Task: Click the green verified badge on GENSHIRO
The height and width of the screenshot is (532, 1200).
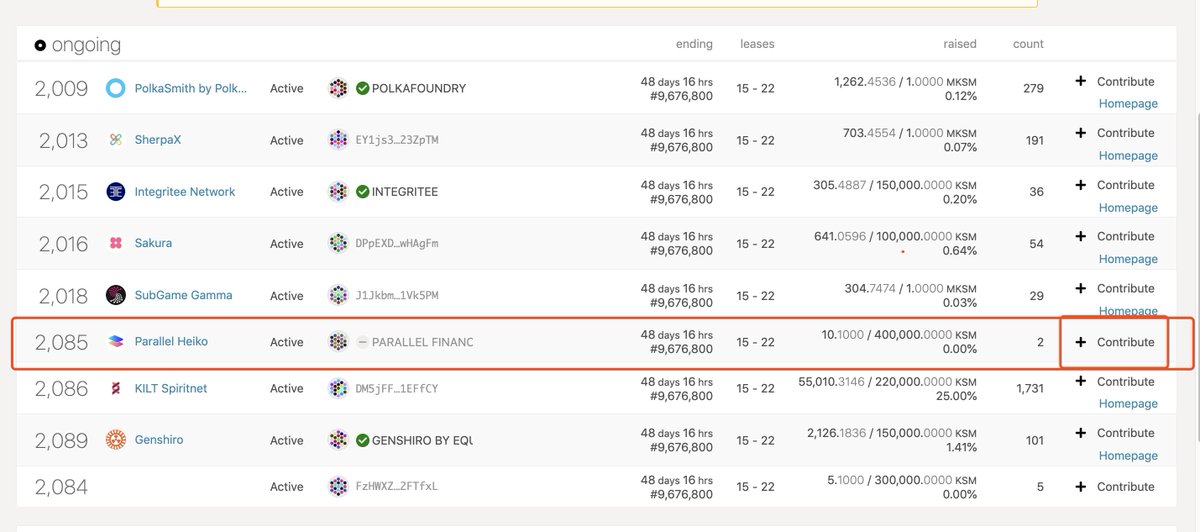Action: pos(363,440)
